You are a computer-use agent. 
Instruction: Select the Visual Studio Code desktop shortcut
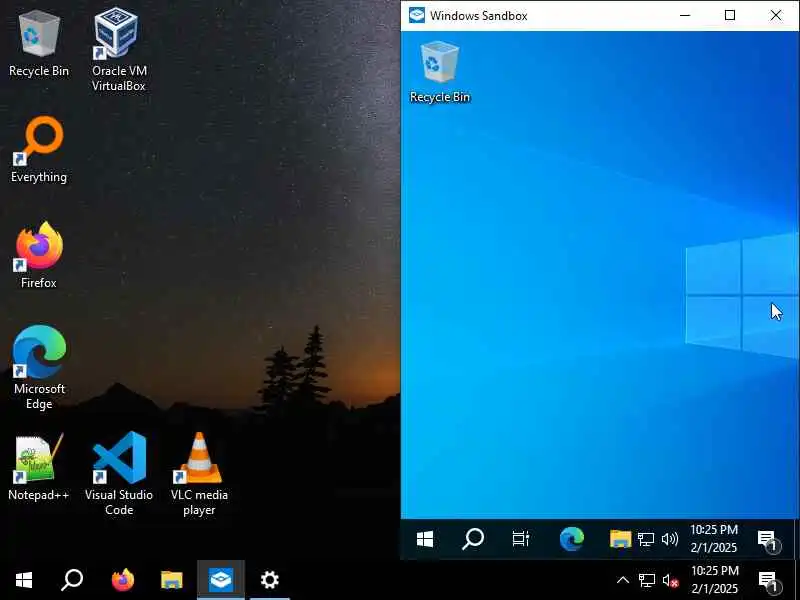(119, 473)
